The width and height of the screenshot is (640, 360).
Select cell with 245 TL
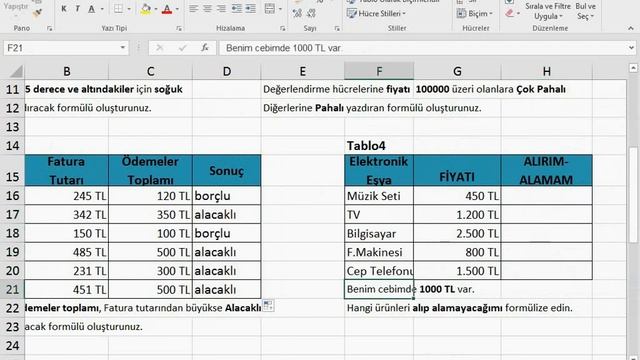click(x=67, y=196)
